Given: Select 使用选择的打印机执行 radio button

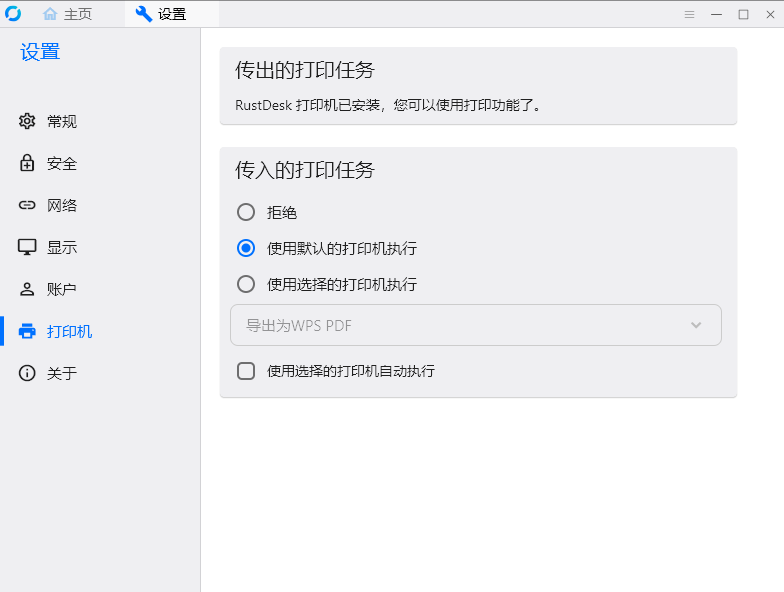Looking at the screenshot, I should [x=246, y=284].
